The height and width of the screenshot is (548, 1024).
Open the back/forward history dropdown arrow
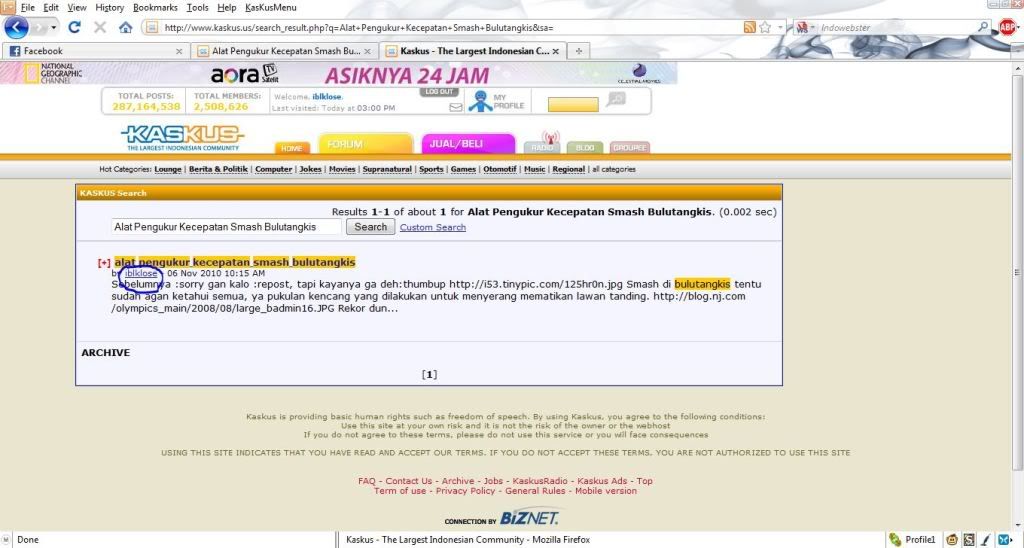tap(54, 27)
